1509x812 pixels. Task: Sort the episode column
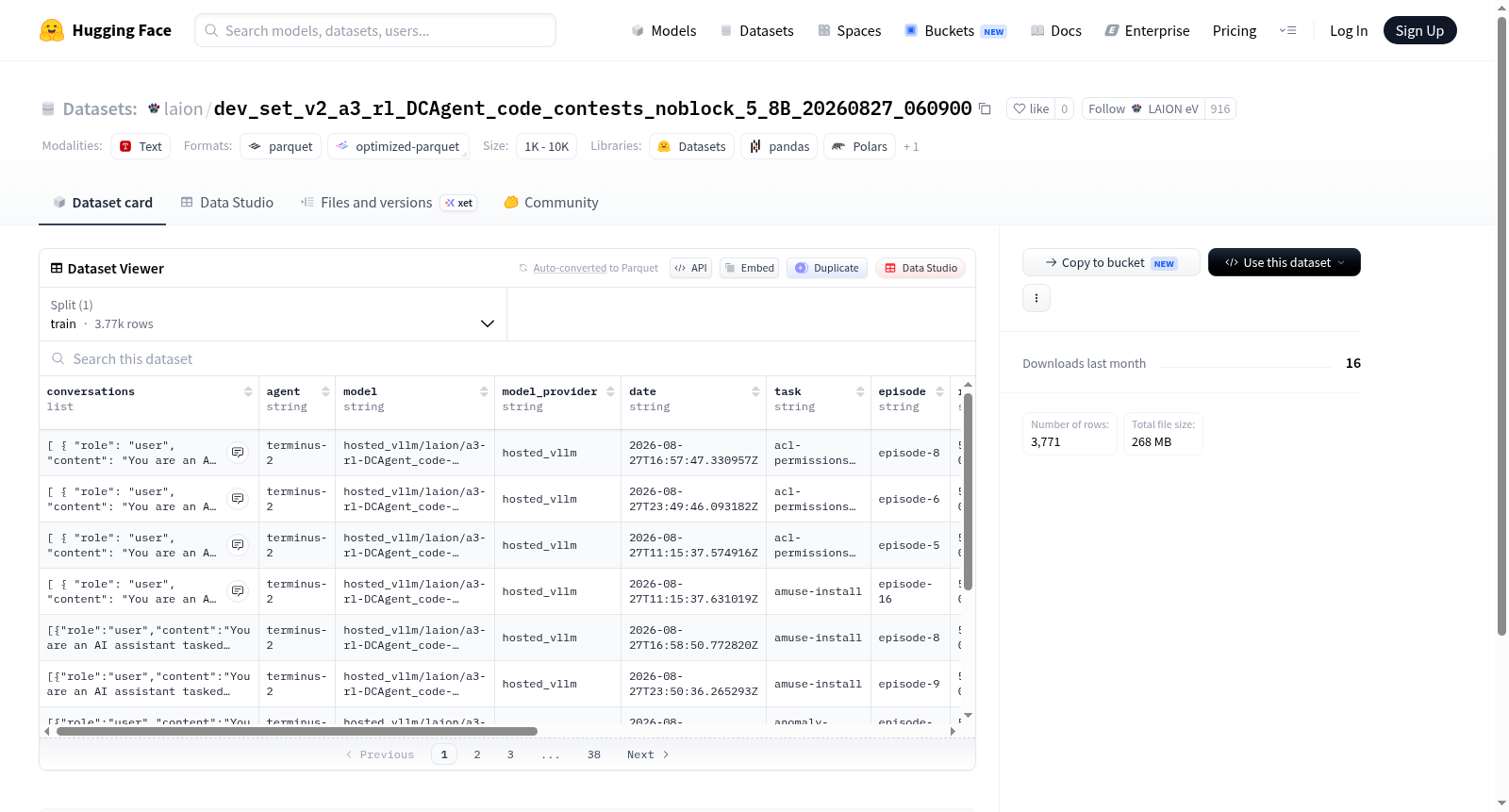pos(939,391)
